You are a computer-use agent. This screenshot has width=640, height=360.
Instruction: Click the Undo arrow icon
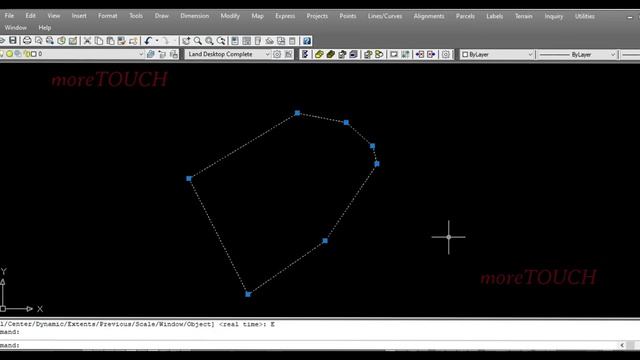[x=148, y=40]
